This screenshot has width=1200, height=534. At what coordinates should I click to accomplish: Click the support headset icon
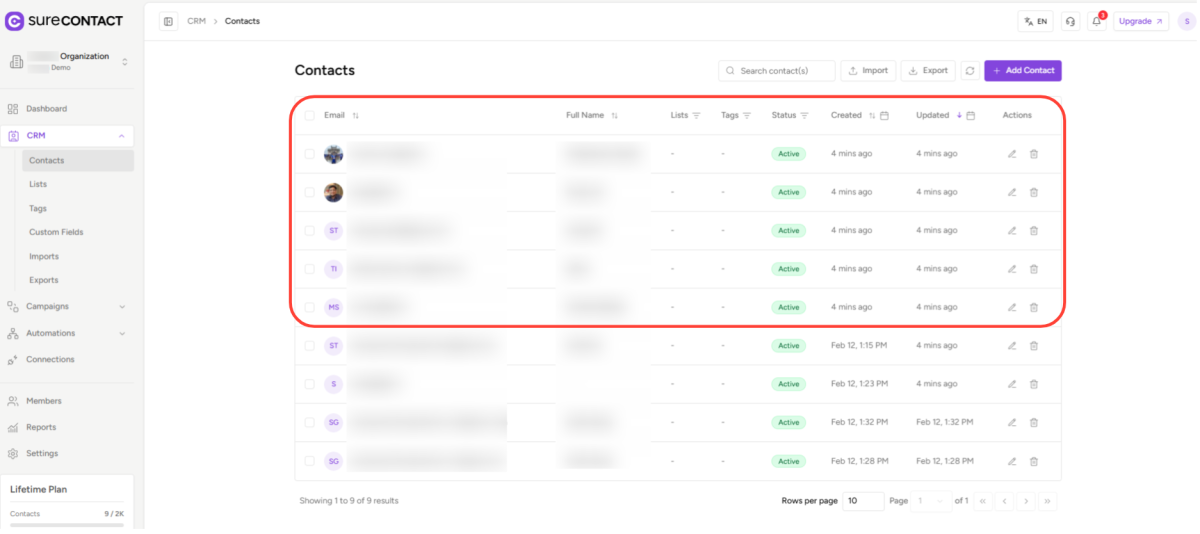1070,21
